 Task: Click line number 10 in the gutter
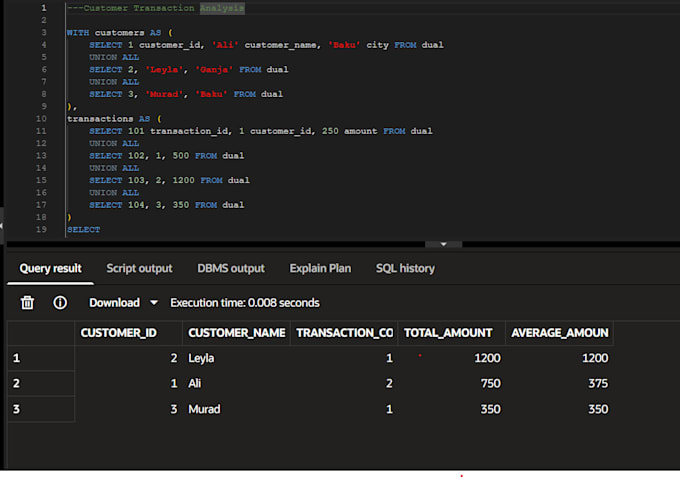click(x=41, y=118)
